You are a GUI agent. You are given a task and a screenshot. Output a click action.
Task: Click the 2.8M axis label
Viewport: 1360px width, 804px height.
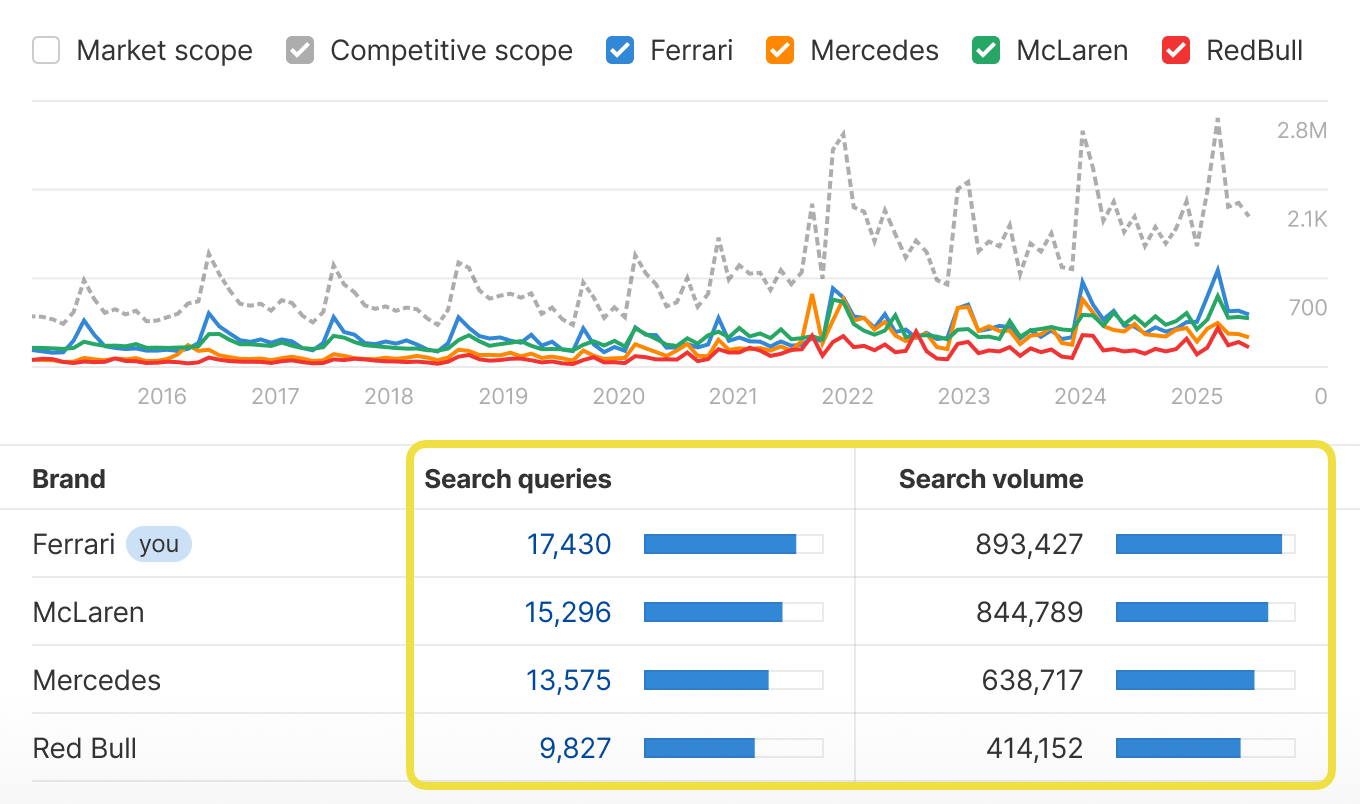click(x=1302, y=130)
